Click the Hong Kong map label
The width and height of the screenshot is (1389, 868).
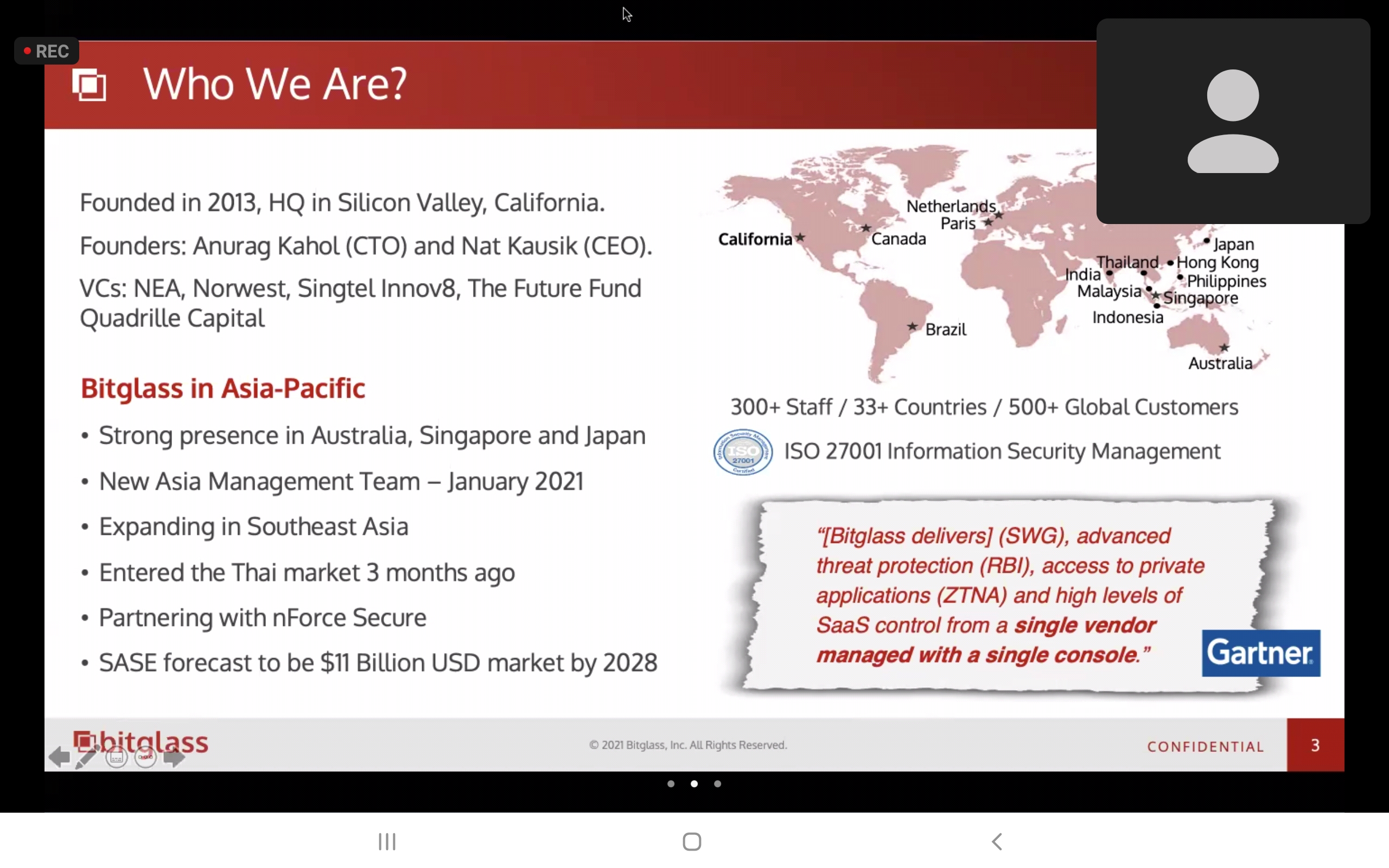coord(1218,263)
